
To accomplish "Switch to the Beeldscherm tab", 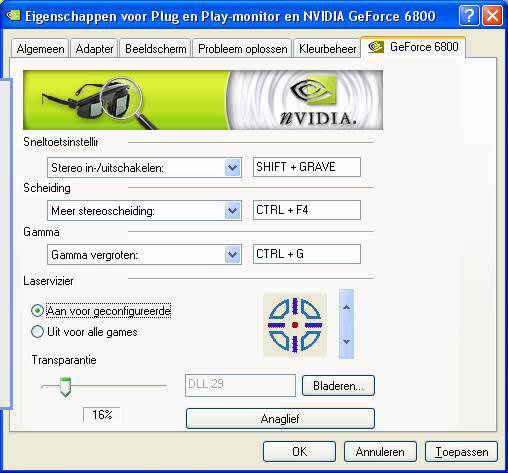I will point(156,49).
